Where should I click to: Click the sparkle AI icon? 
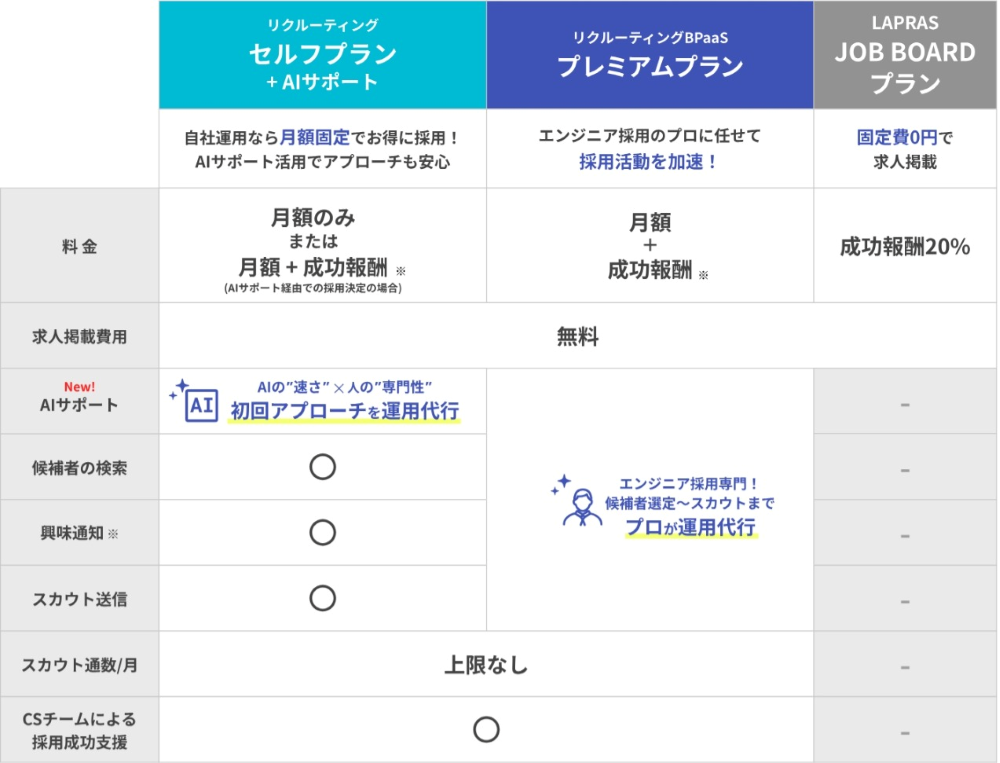coord(197,402)
